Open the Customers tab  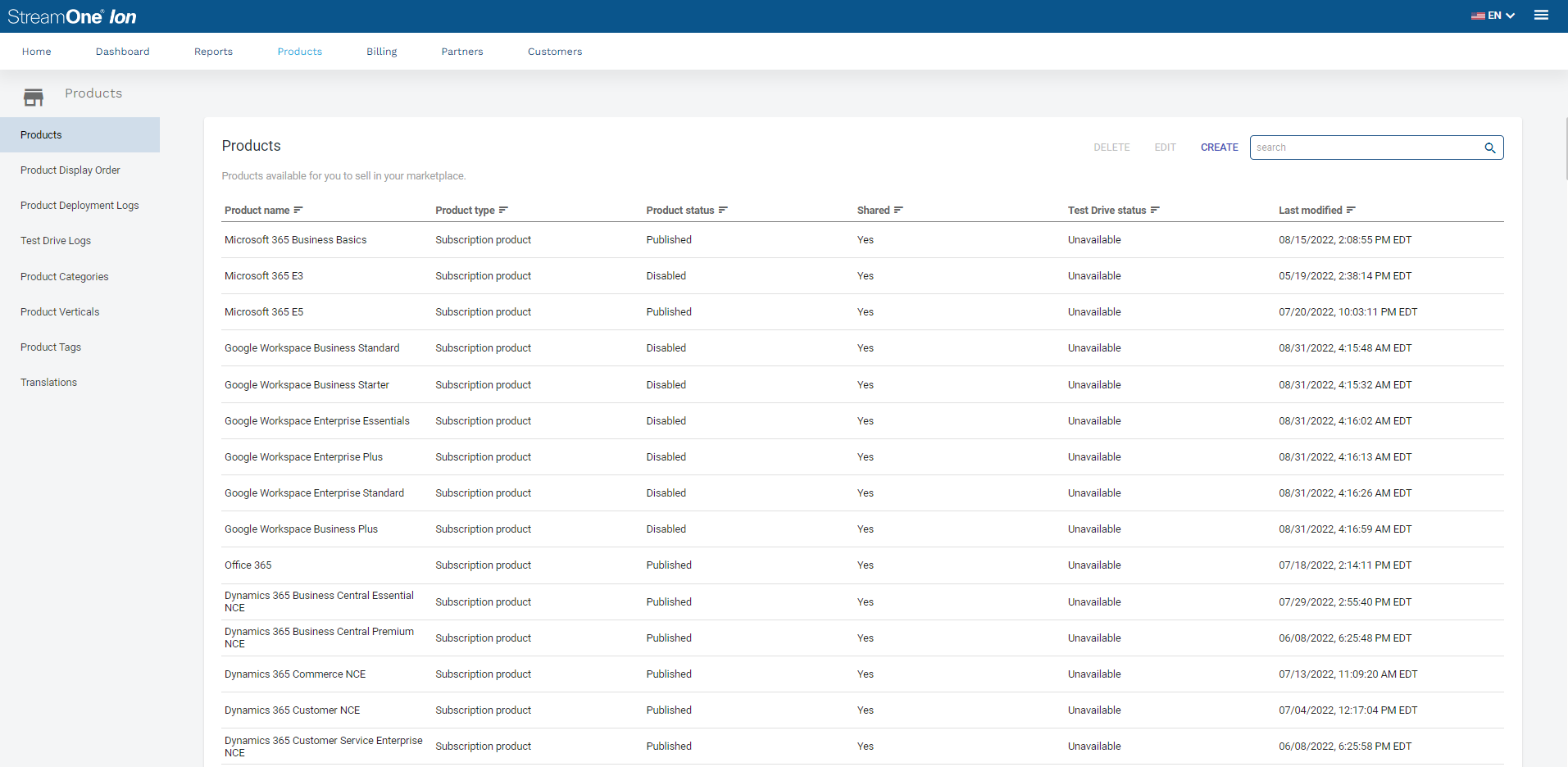click(555, 52)
